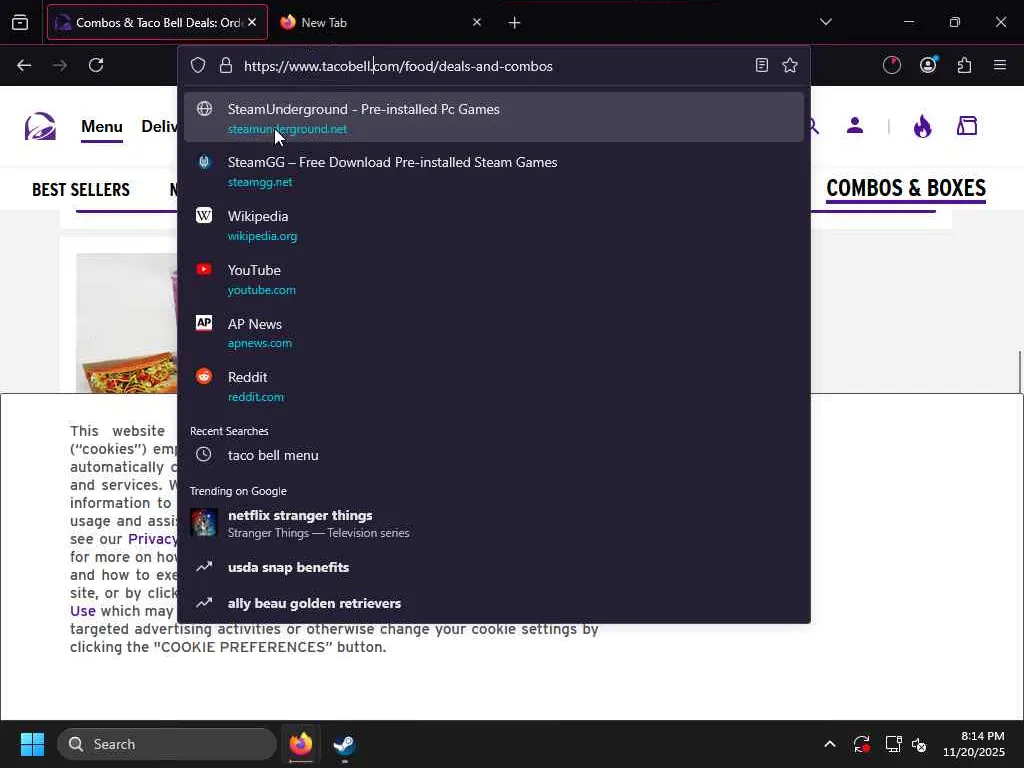The height and width of the screenshot is (768, 1024).
Task: Open the tracking protection shield icon
Action: pyautogui.click(x=198, y=65)
